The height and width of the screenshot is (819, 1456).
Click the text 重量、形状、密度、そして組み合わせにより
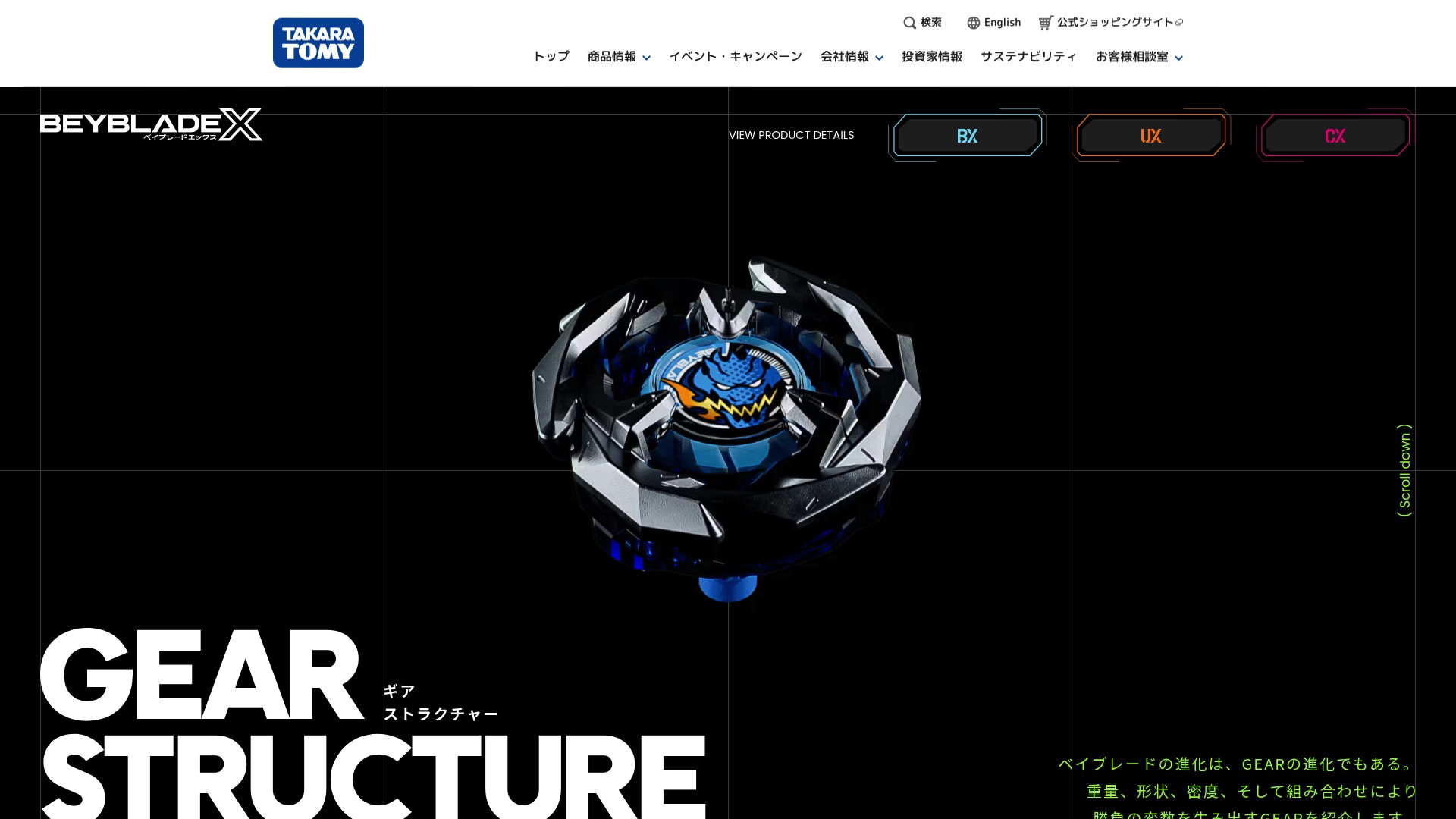1252,792
